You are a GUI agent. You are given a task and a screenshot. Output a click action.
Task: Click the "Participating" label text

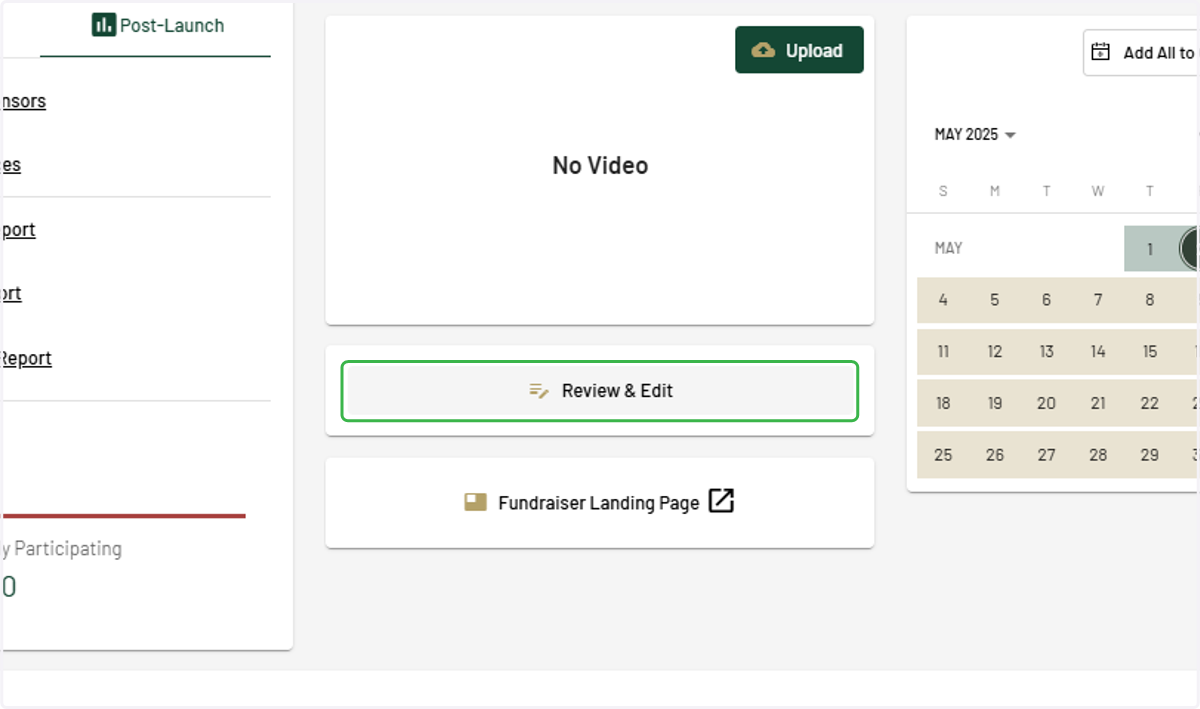[68, 548]
